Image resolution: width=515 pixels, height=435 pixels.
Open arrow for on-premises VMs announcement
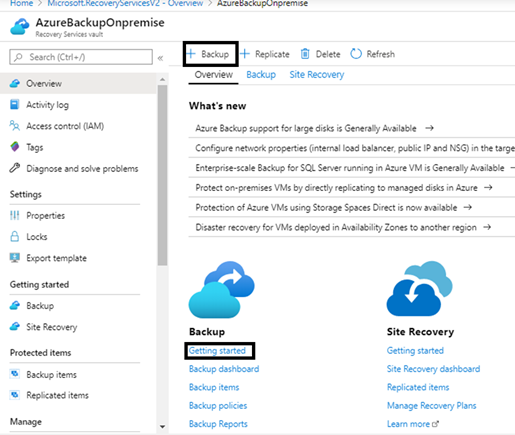click(488, 187)
